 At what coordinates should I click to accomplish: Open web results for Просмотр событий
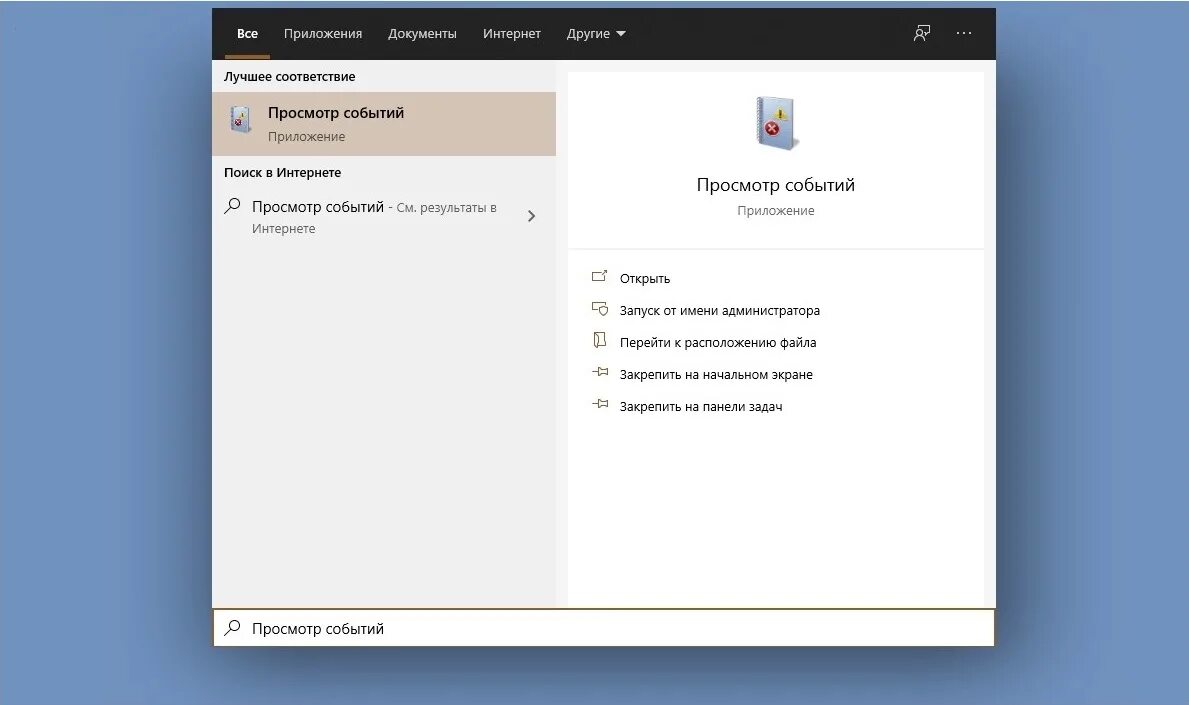point(384,217)
